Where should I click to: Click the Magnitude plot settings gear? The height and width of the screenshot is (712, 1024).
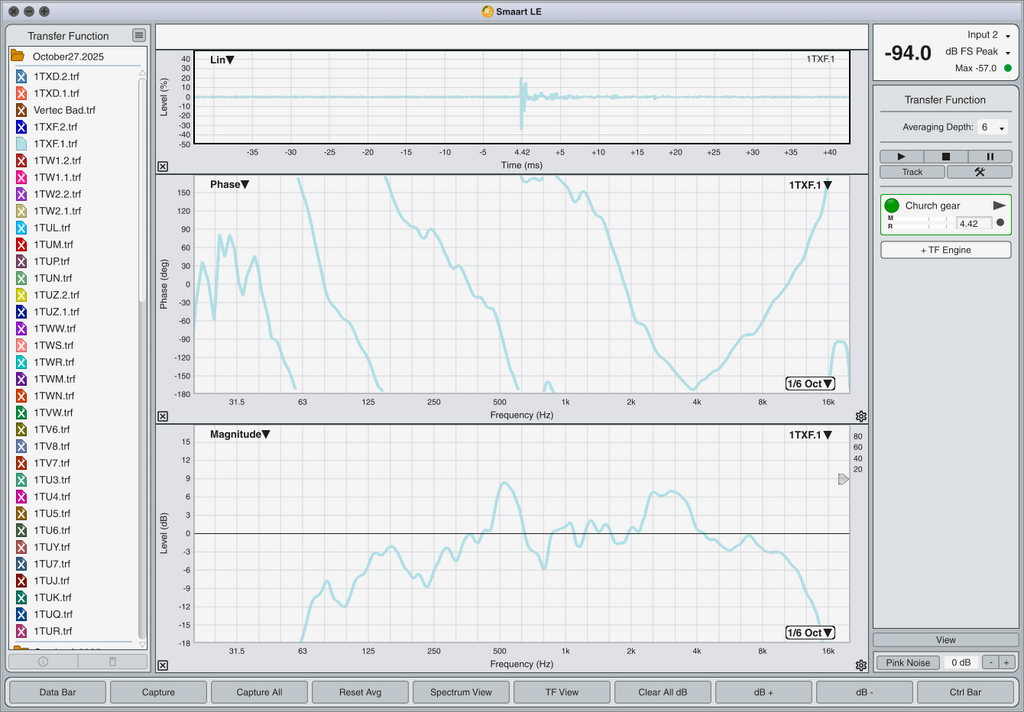coord(861,665)
